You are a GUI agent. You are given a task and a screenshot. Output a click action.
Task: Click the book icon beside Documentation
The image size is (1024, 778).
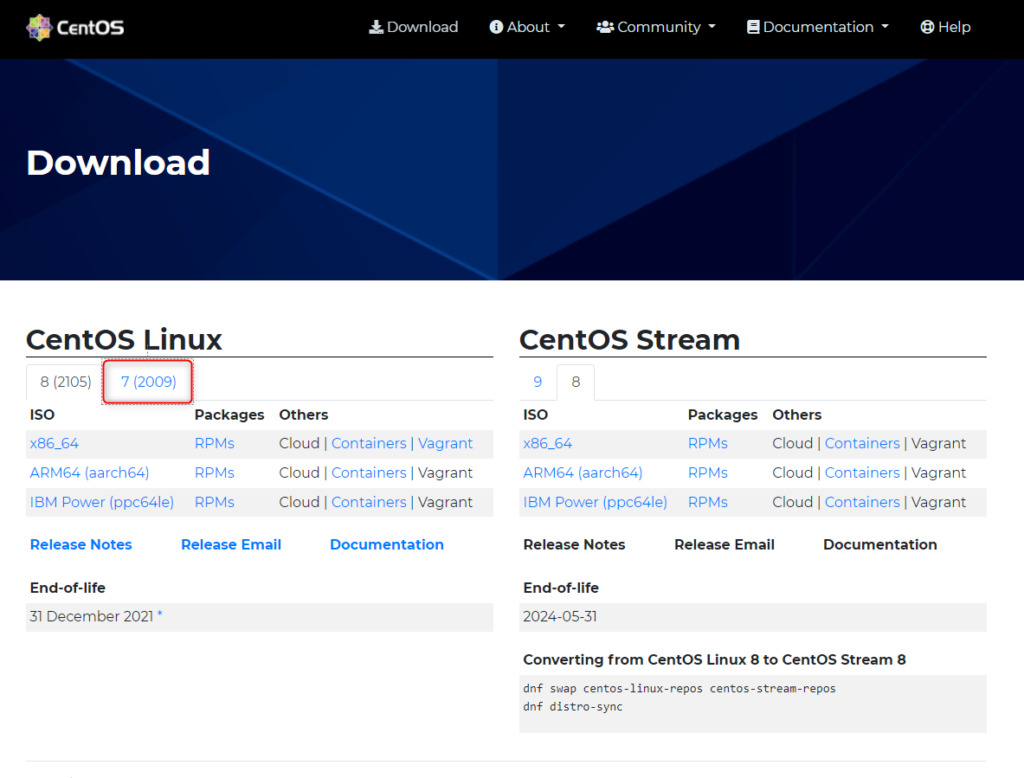[753, 27]
